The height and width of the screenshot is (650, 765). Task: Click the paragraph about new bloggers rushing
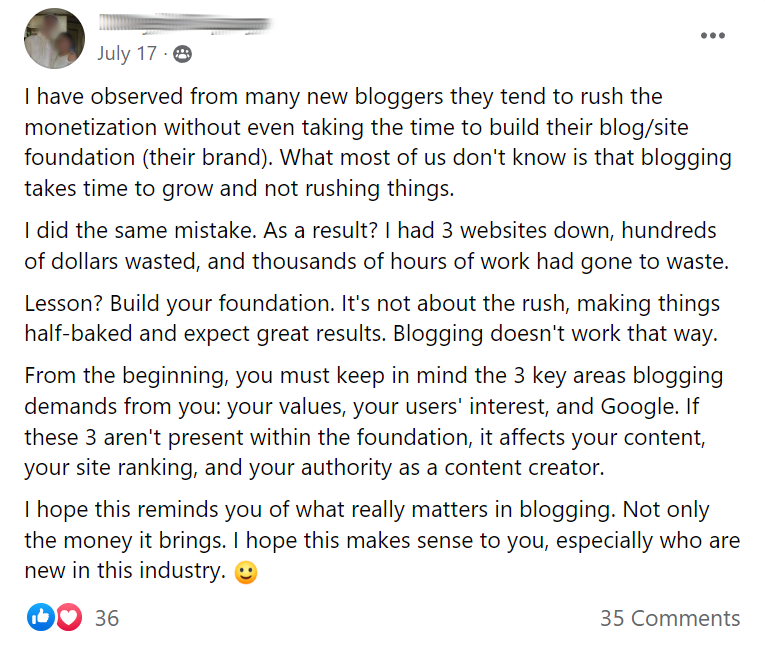(378, 142)
